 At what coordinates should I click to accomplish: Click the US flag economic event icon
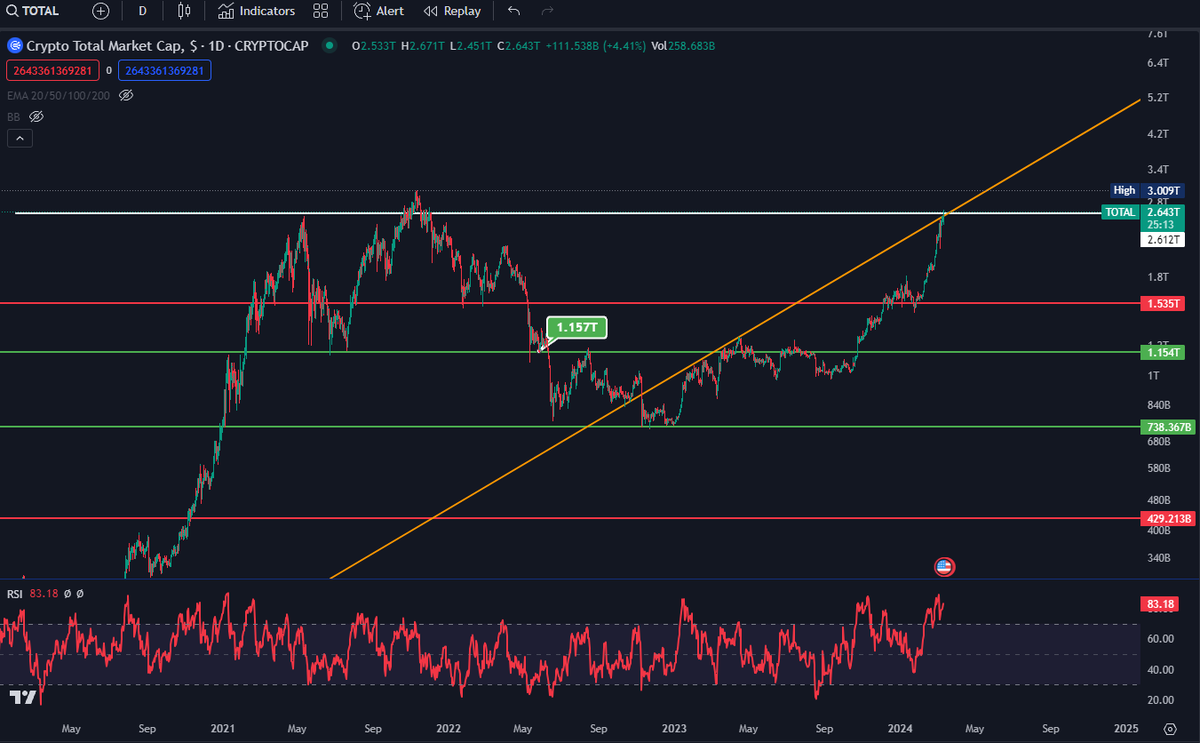tap(943, 567)
